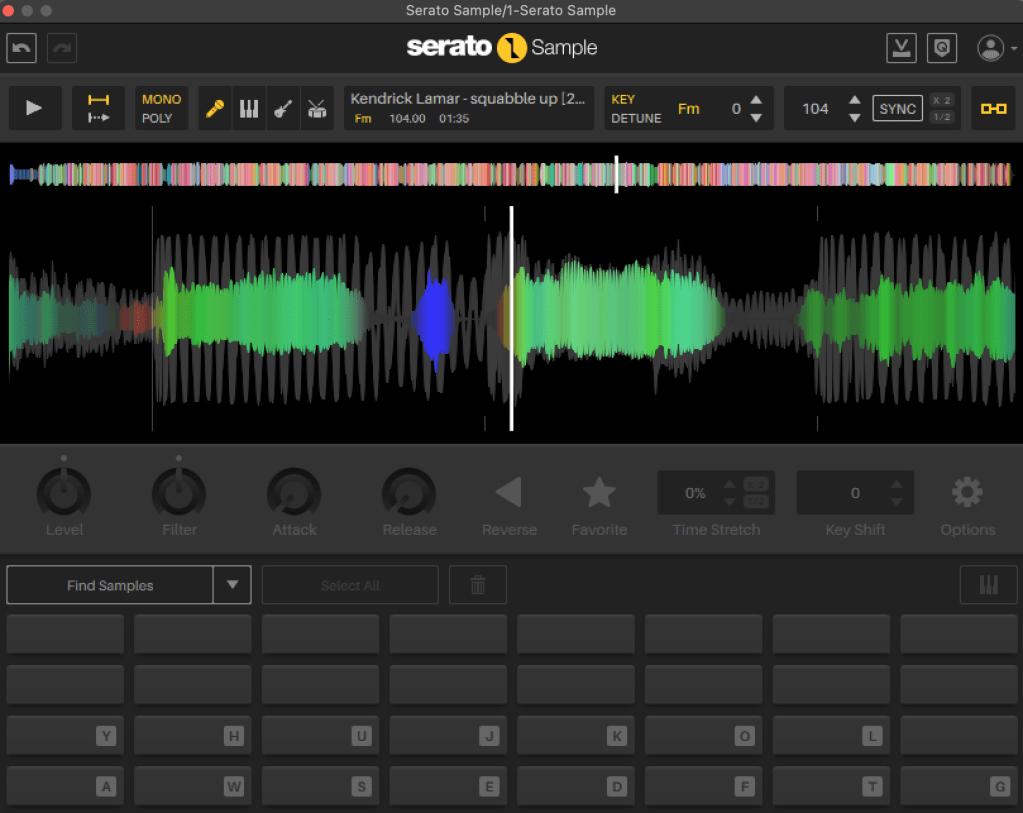
Task: Toggle the SYNC tempo button
Action: click(897, 108)
